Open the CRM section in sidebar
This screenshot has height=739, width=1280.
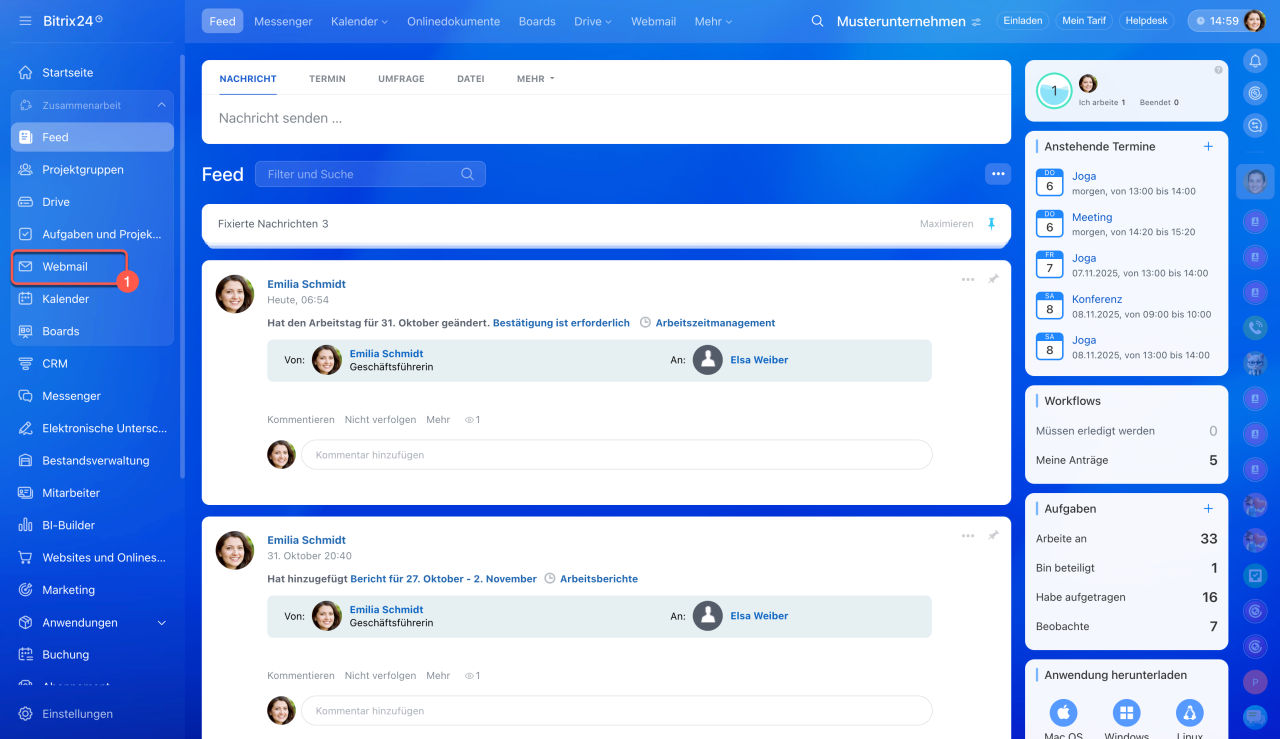coord(55,364)
